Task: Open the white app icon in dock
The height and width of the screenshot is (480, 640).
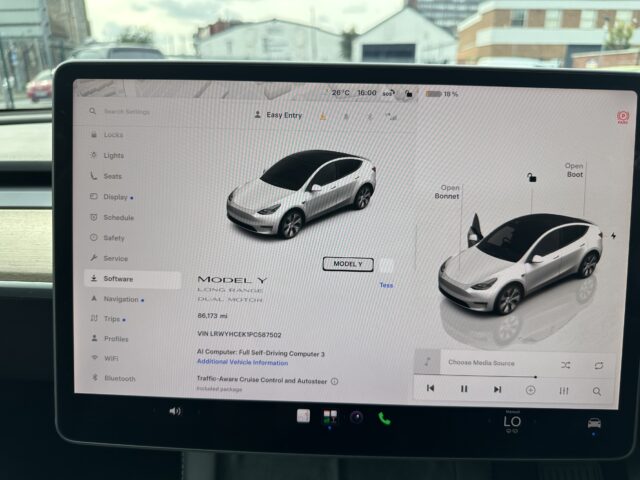Action: click(303, 416)
